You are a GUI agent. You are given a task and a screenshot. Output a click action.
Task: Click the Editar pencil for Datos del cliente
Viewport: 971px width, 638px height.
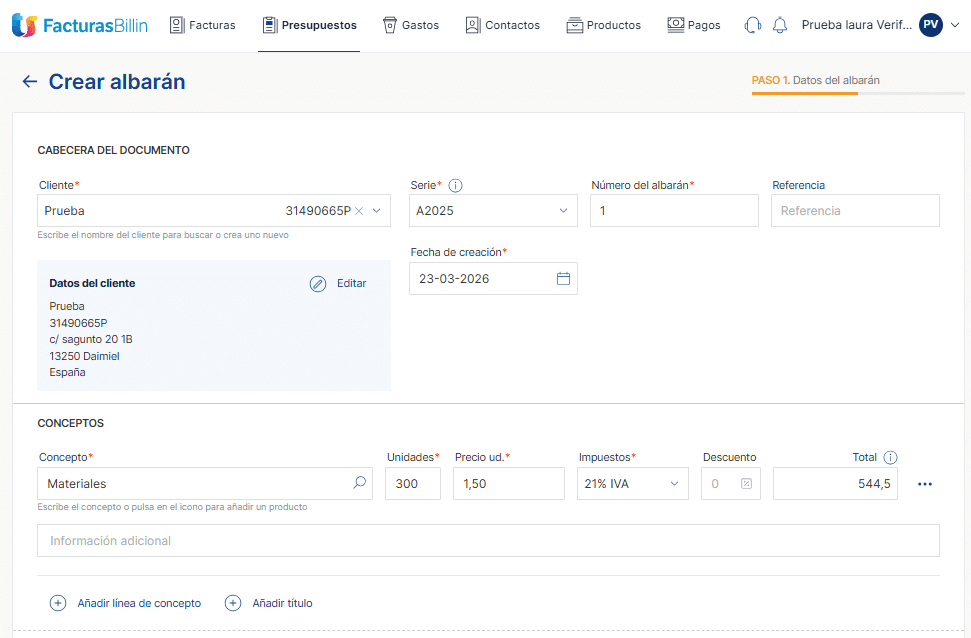pyautogui.click(x=318, y=283)
